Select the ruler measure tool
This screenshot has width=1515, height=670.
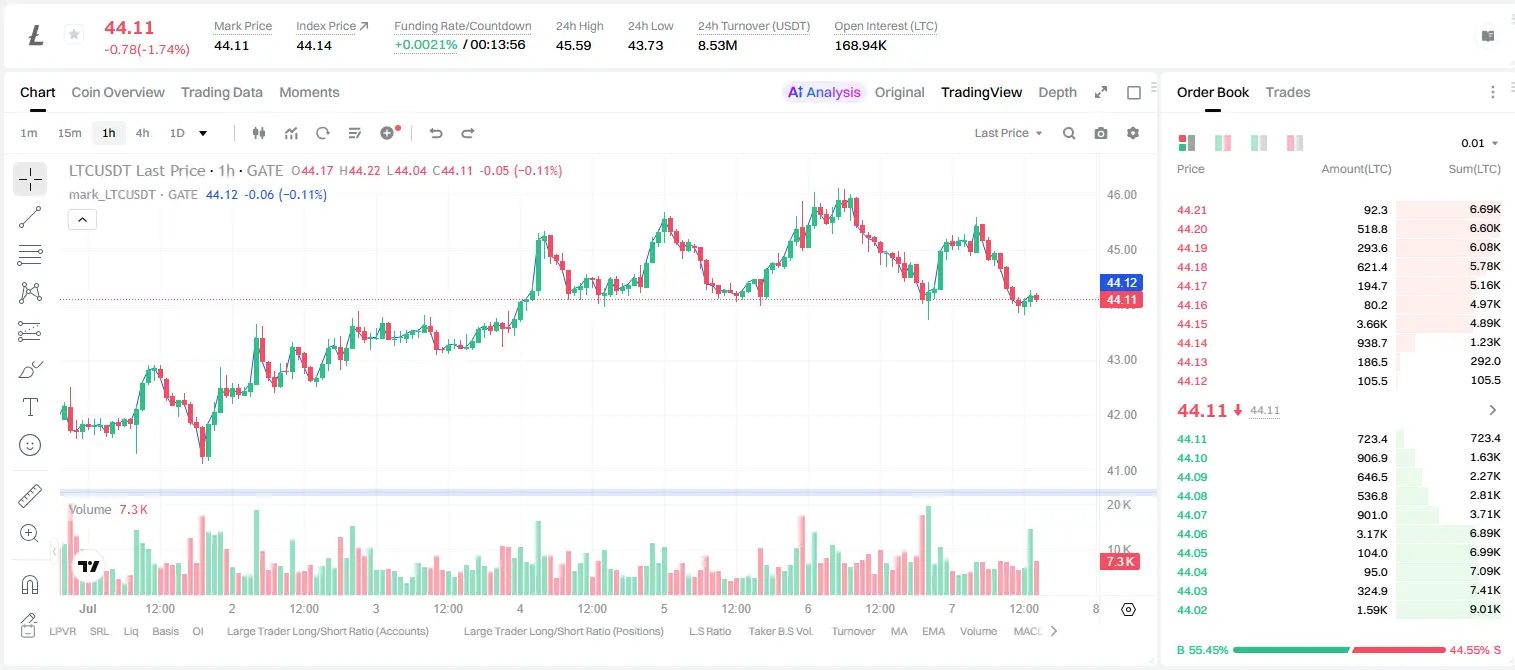pos(30,496)
